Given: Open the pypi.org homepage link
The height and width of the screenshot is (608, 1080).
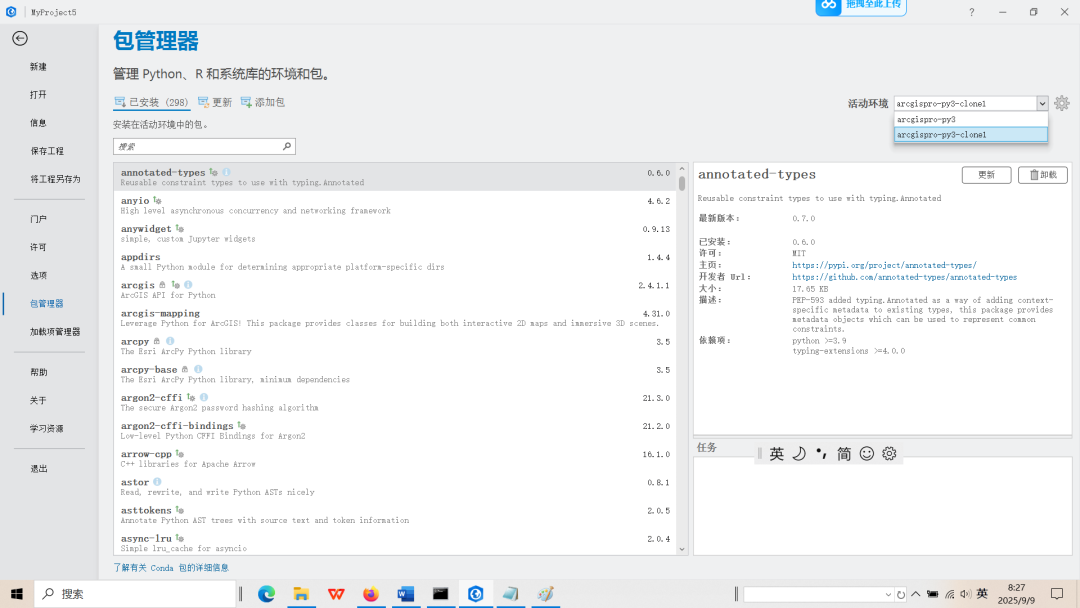Looking at the screenshot, I should point(884,265).
